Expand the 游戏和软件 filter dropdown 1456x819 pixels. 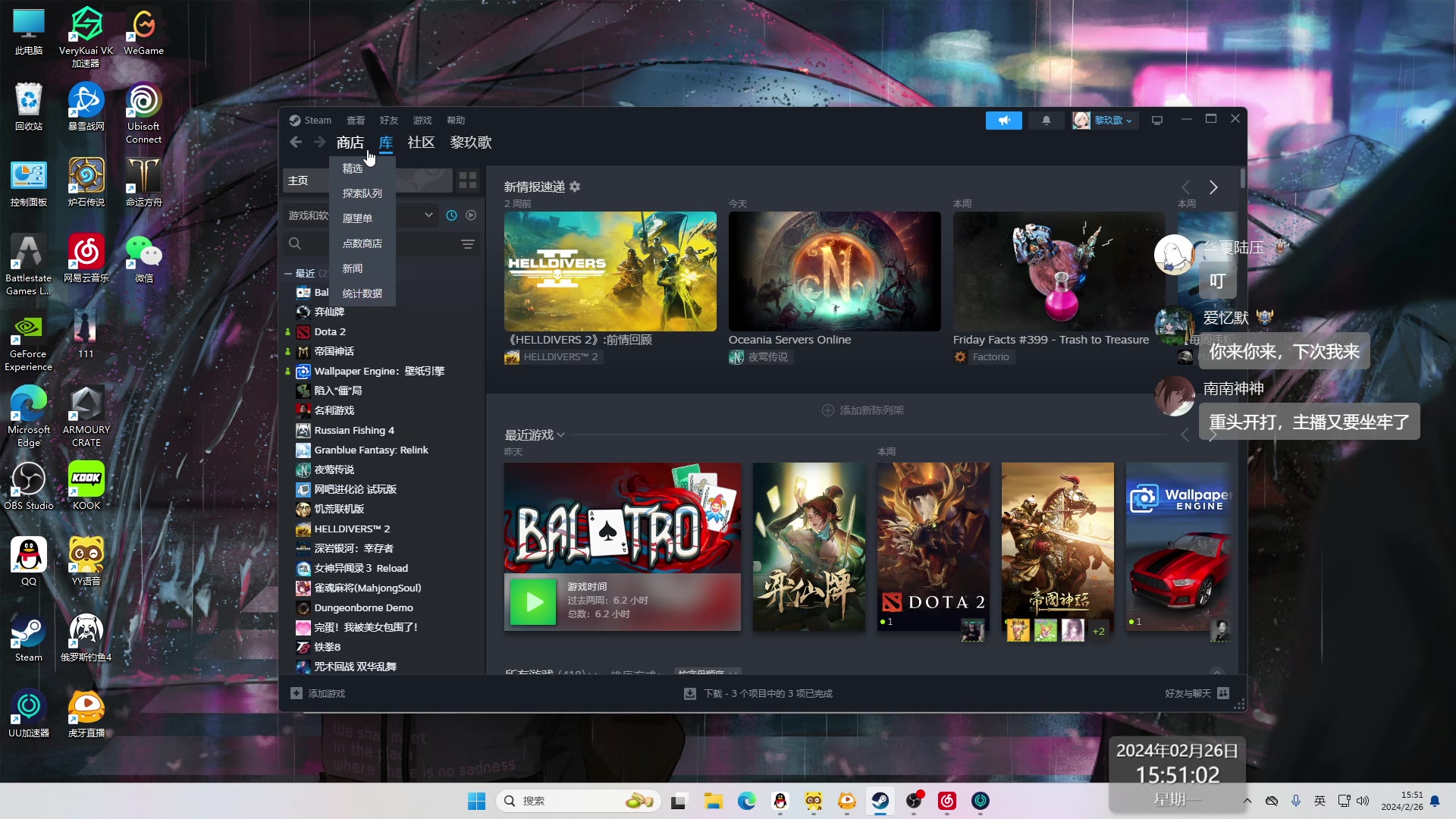[x=428, y=215]
